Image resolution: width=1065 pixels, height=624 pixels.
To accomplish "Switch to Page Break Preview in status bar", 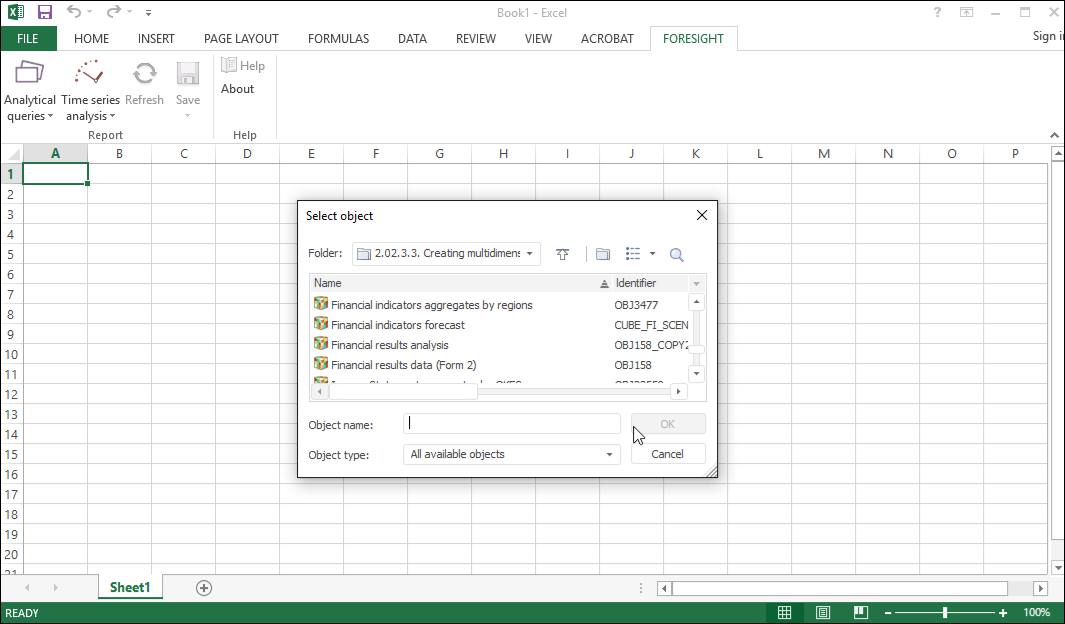I will (x=860, y=612).
